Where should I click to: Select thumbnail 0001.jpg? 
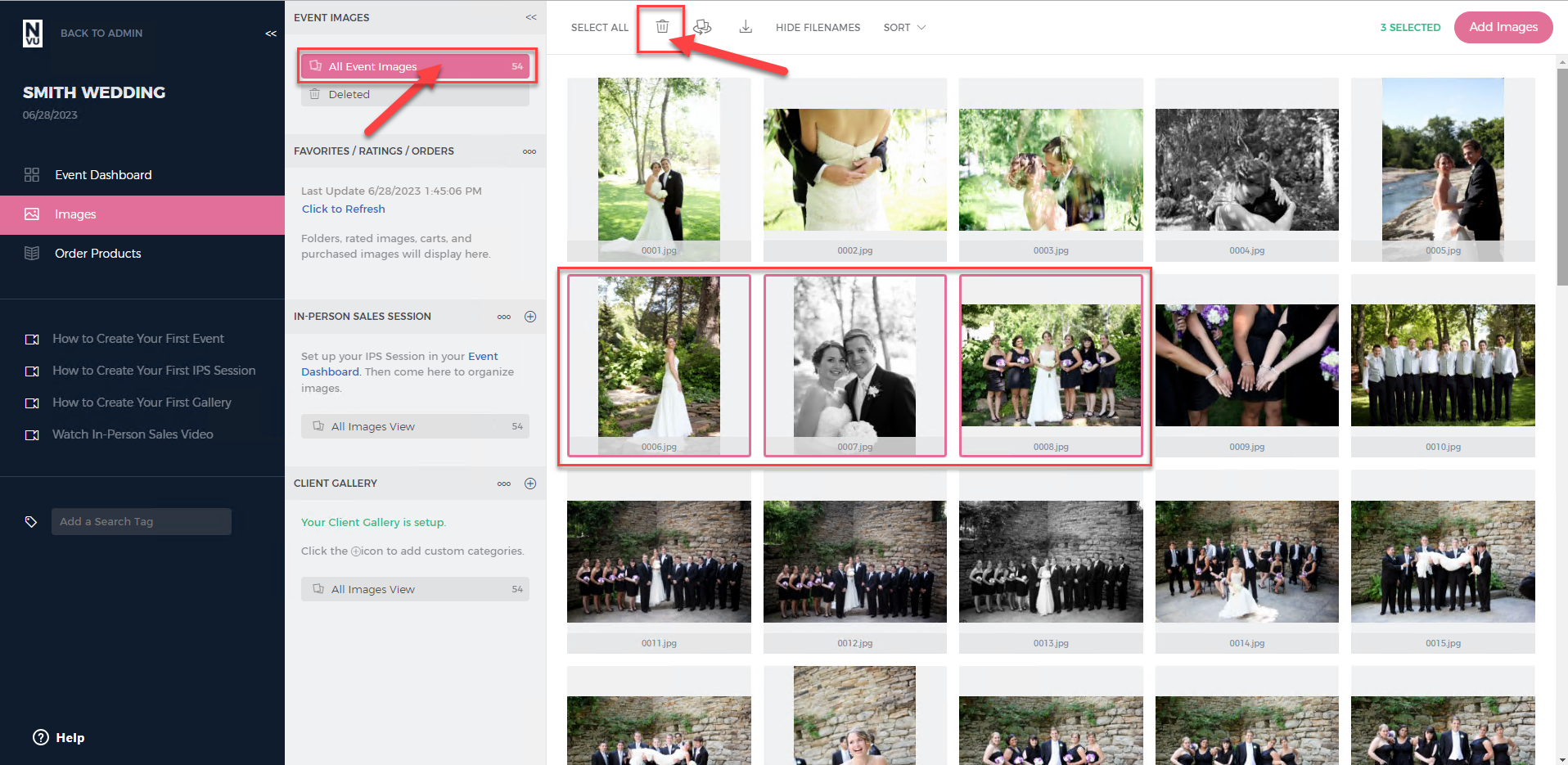click(659, 169)
